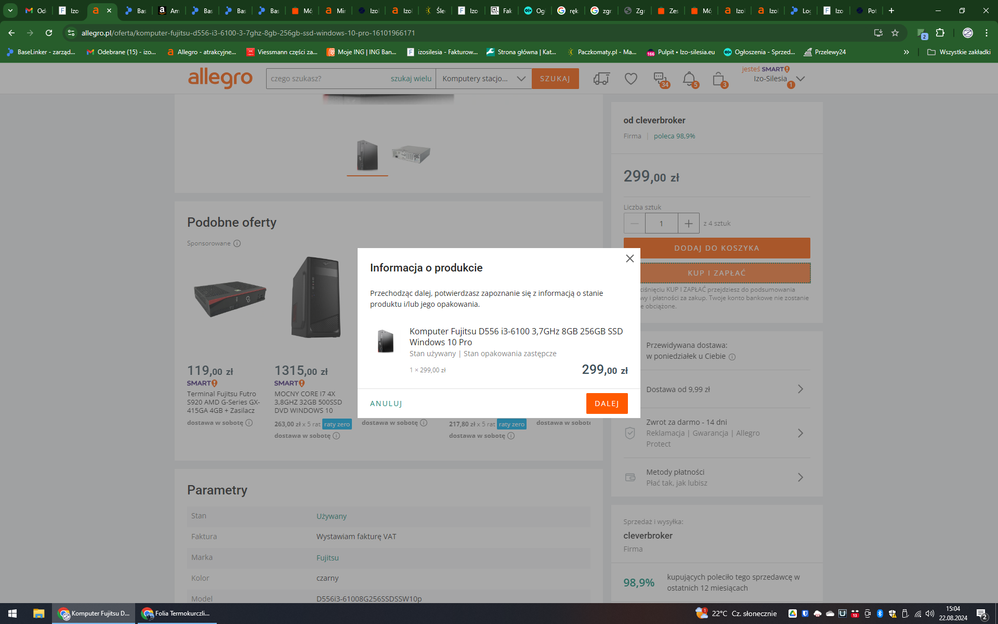Viewport: 998px width, 624px height.
Task: Open the Allegro logo homepage
Action: 220,78
